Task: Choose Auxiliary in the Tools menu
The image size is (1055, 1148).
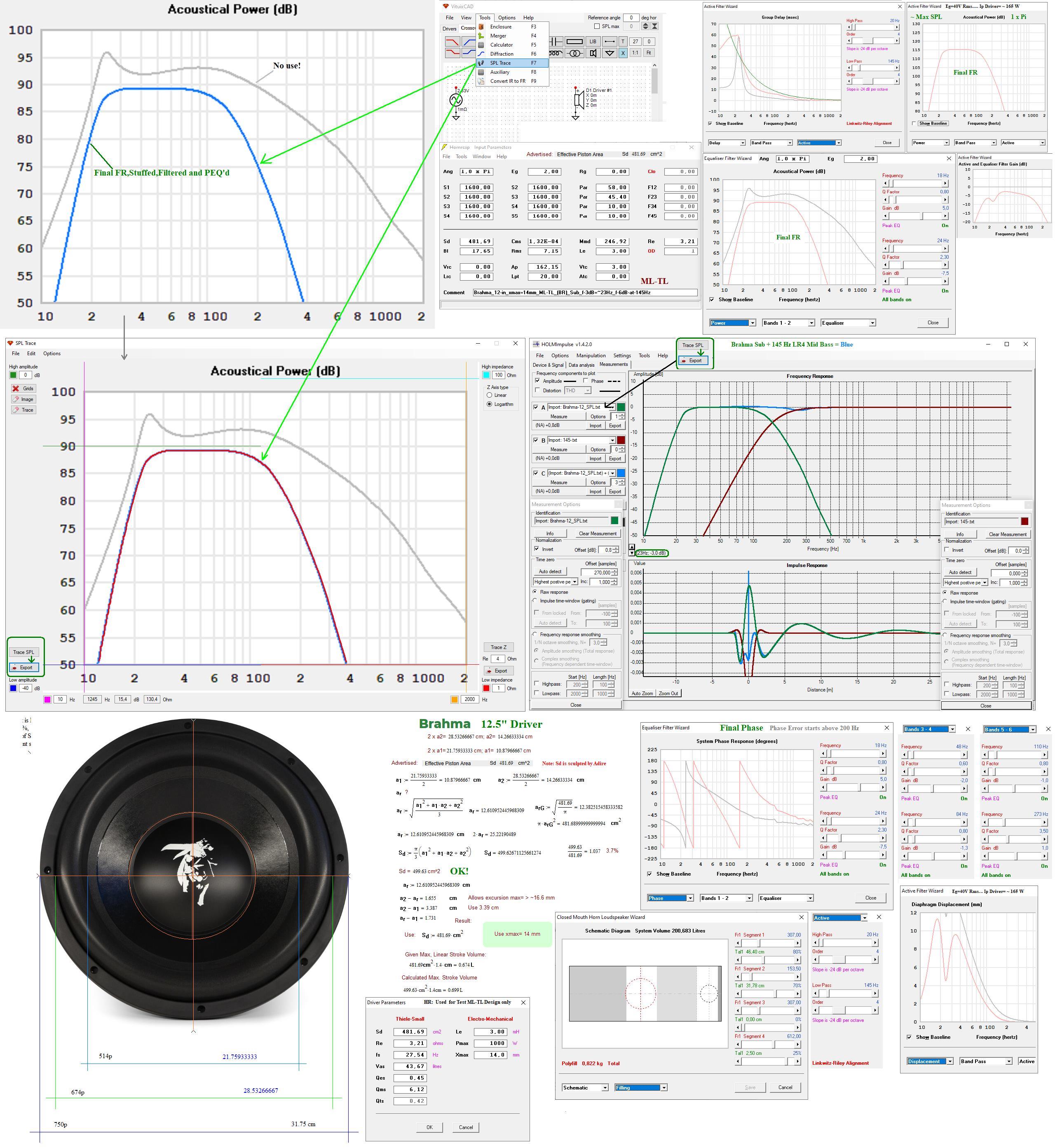Action: [513, 73]
